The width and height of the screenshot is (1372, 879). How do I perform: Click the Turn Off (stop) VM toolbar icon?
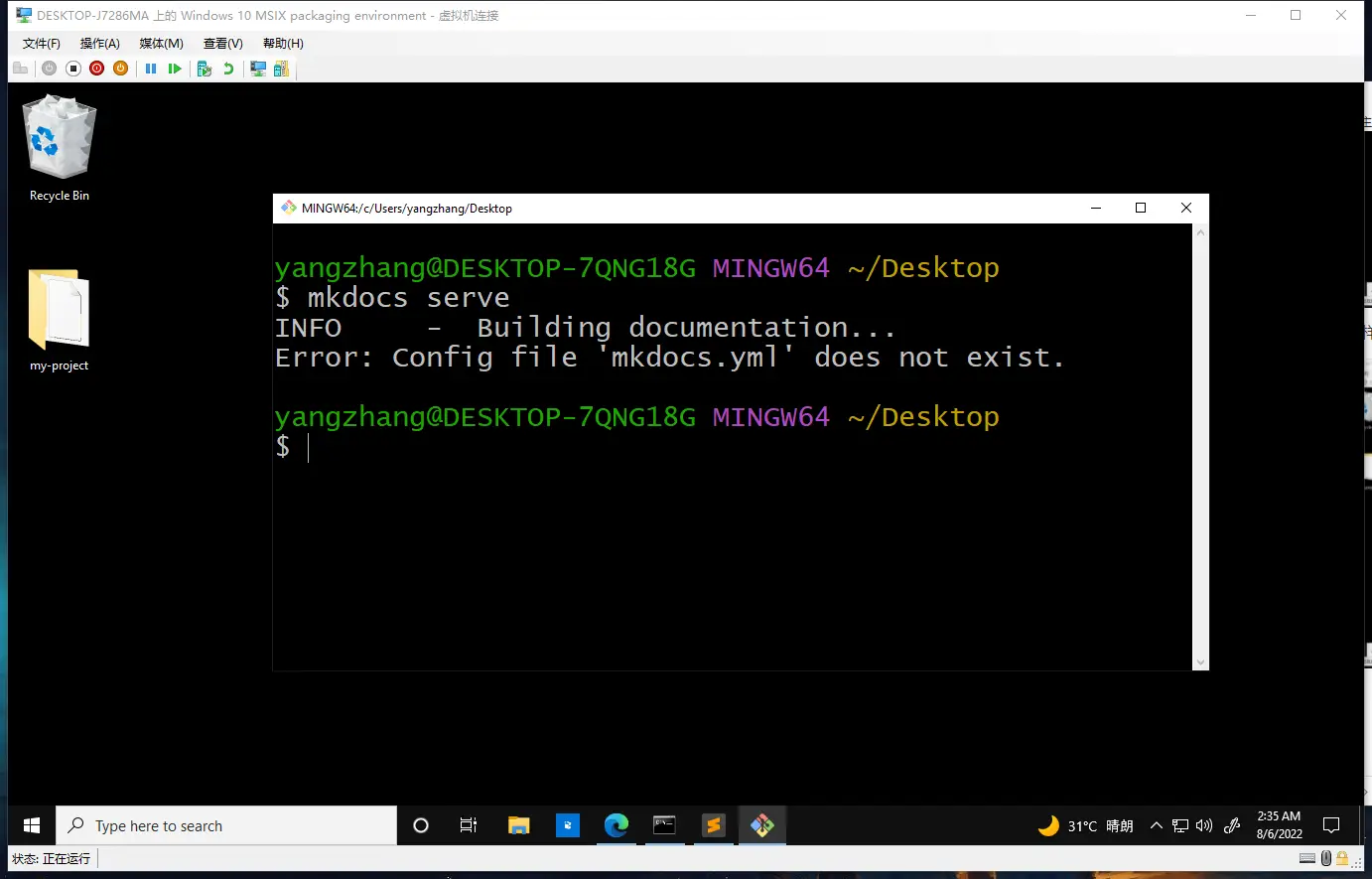click(x=72, y=69)
